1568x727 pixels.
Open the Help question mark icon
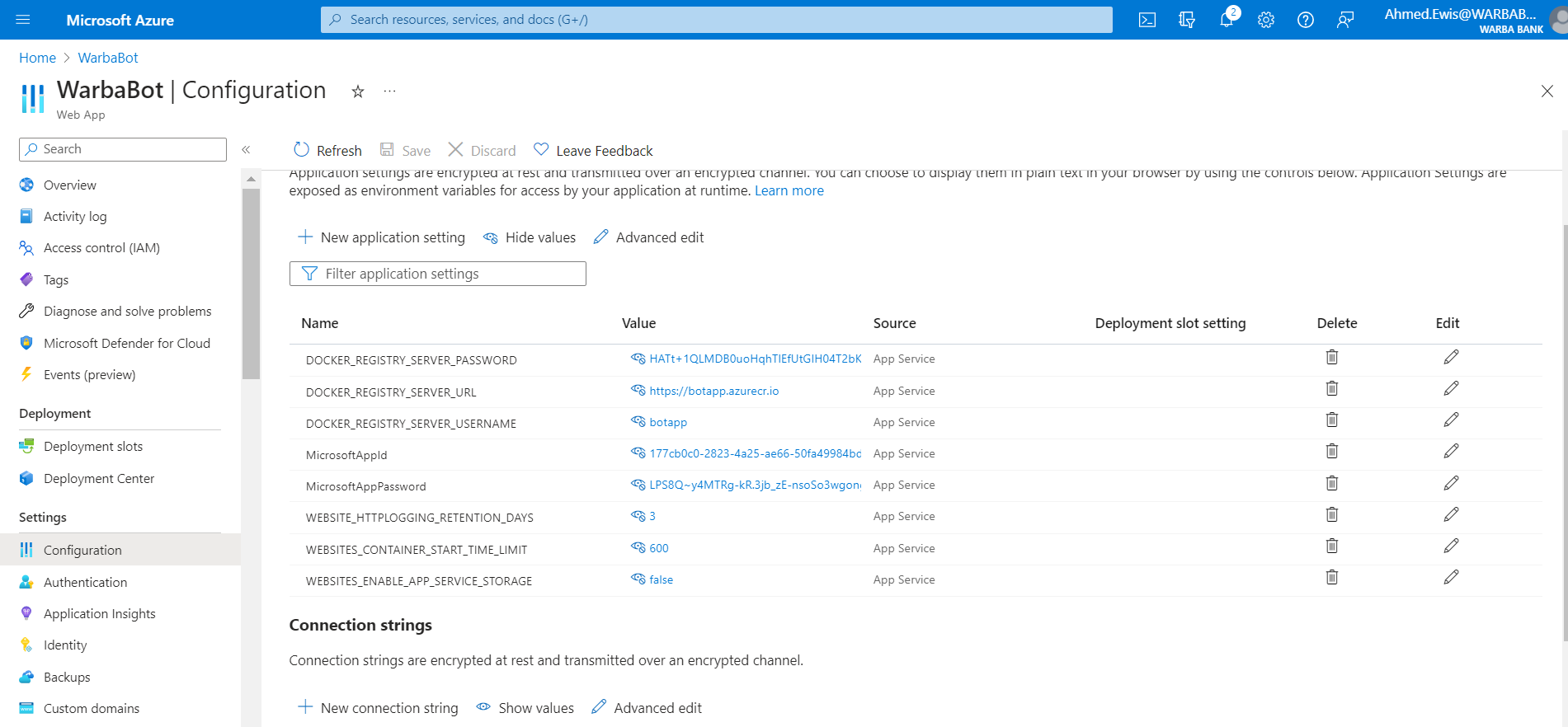pyautogui.click(x=1306, y=20)
